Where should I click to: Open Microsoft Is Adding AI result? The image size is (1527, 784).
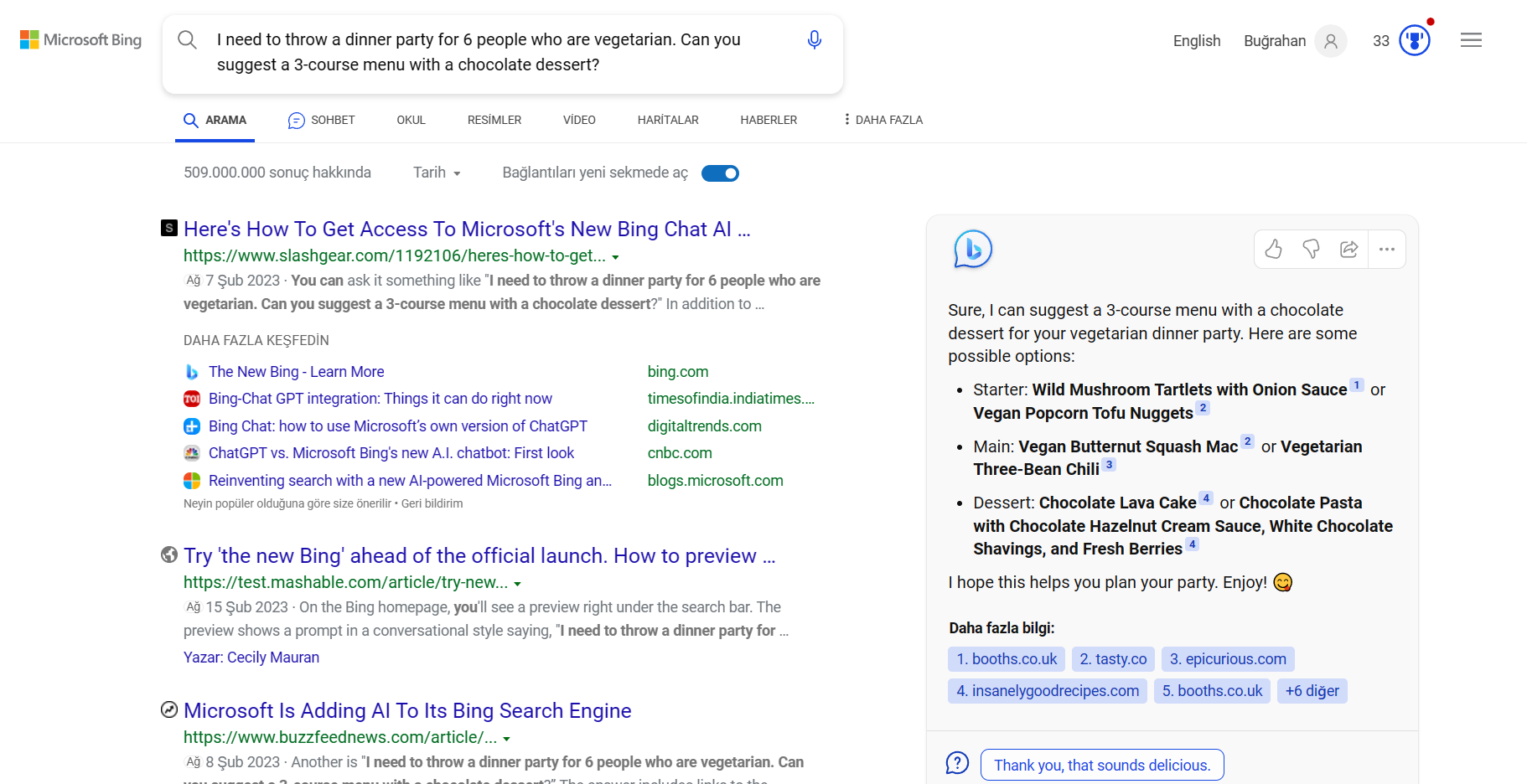[x=407, y=710]
